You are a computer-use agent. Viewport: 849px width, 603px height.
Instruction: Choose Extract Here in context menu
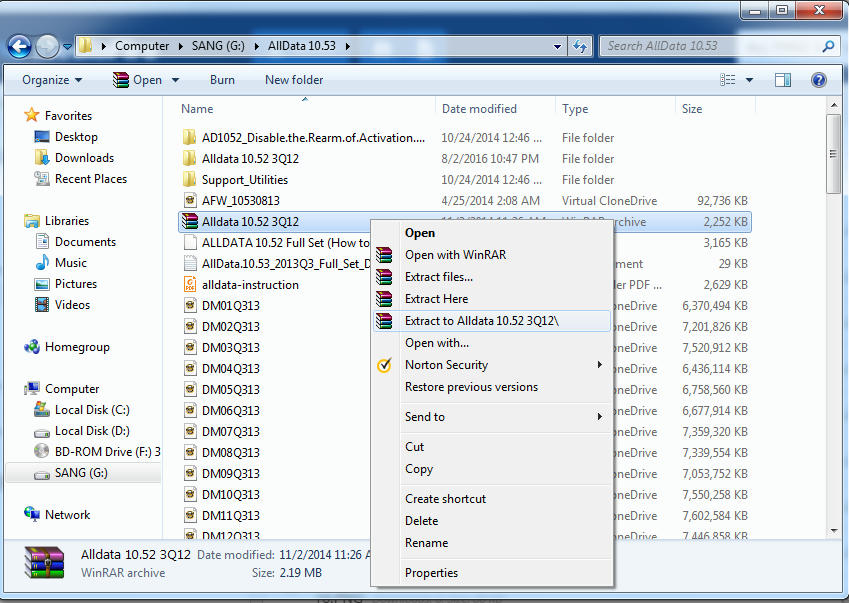(x=436, y=299)
